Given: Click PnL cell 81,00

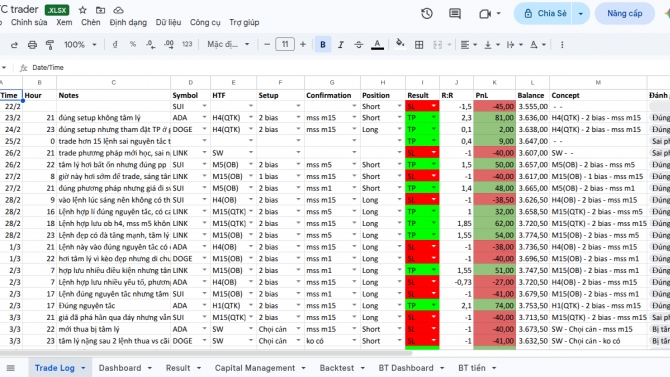Looking at the screenshot, I should (x=494, y=118).
